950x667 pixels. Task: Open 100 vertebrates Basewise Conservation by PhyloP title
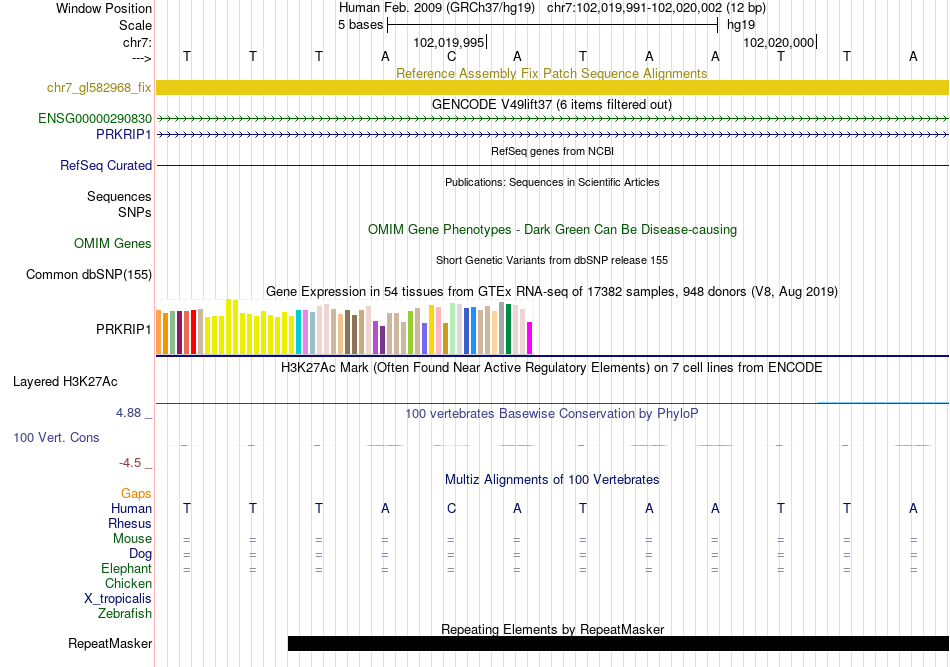click(552, 414)
